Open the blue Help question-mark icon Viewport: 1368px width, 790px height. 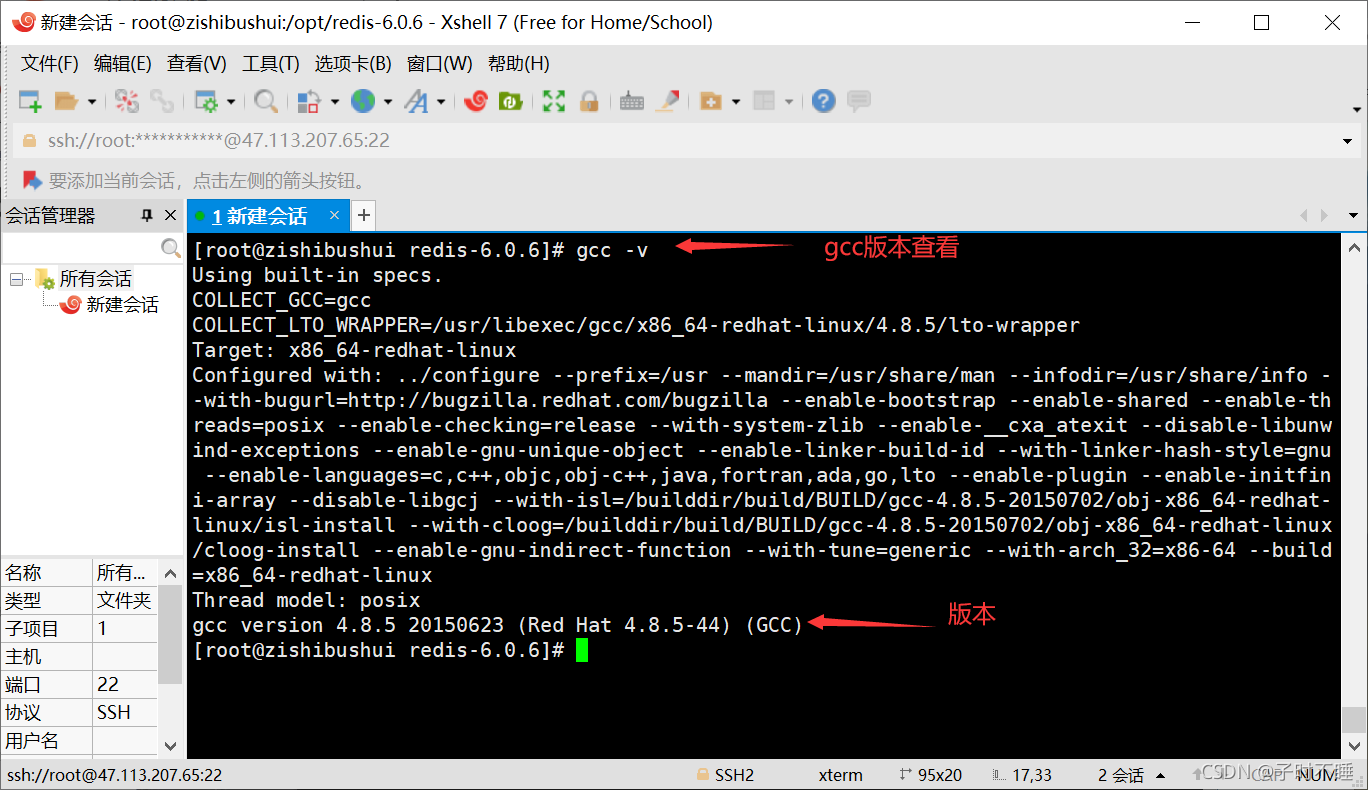tap(823, 101)
